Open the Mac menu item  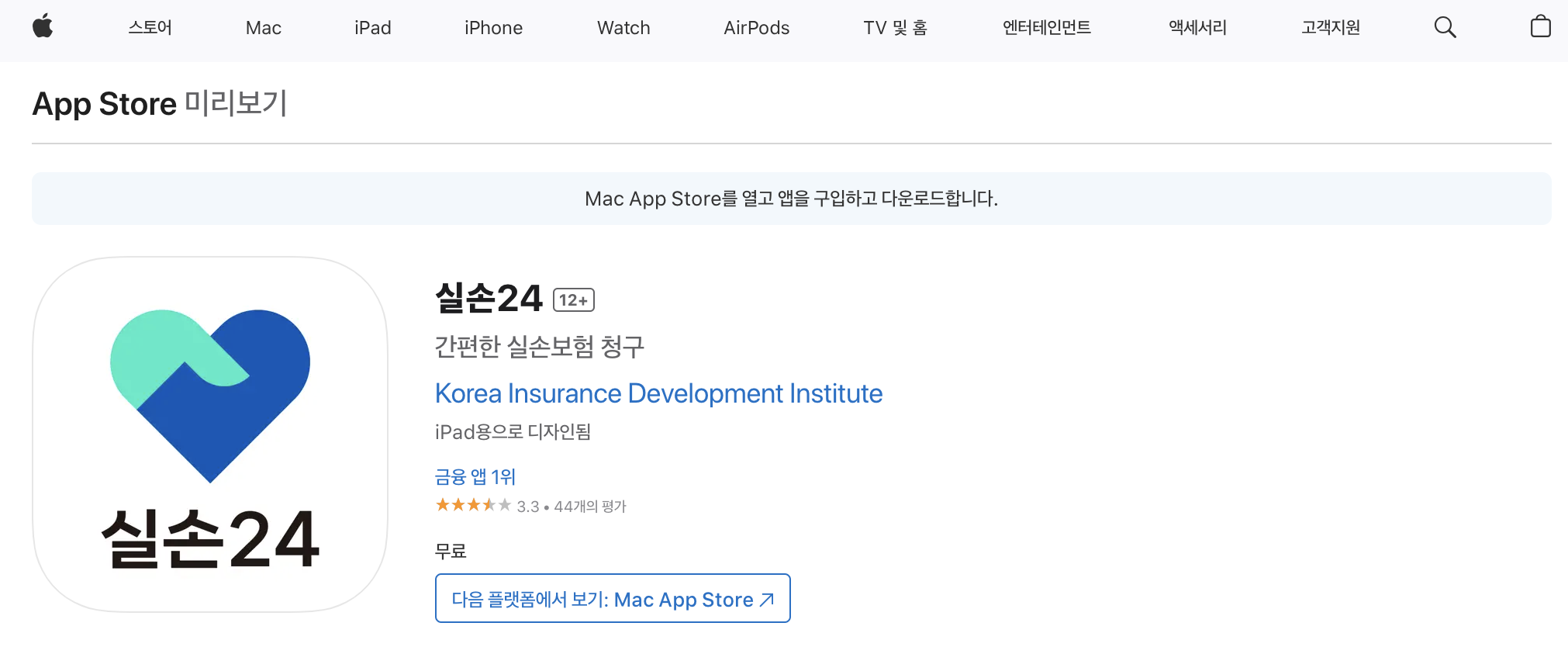263,28
